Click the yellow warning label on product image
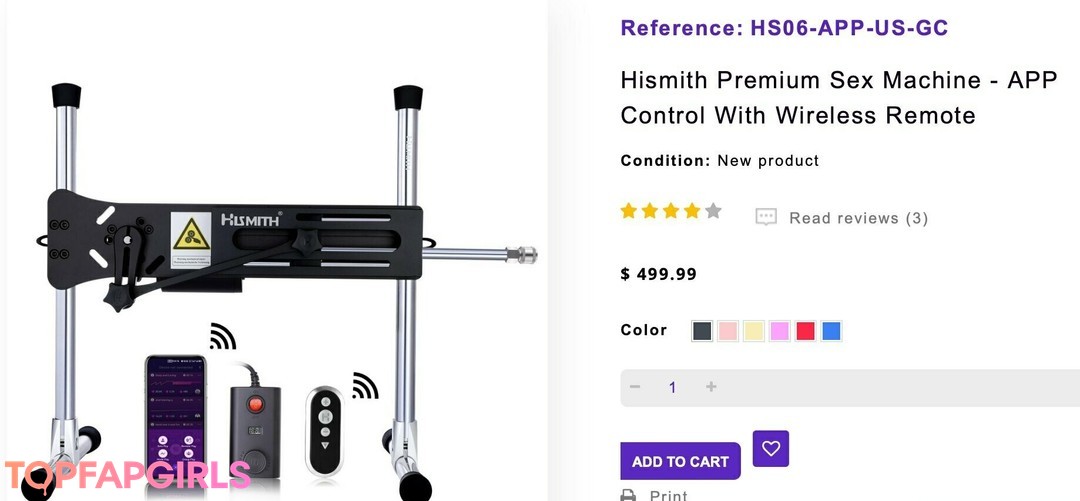The image size is (1080, 501). pos(191,240)
